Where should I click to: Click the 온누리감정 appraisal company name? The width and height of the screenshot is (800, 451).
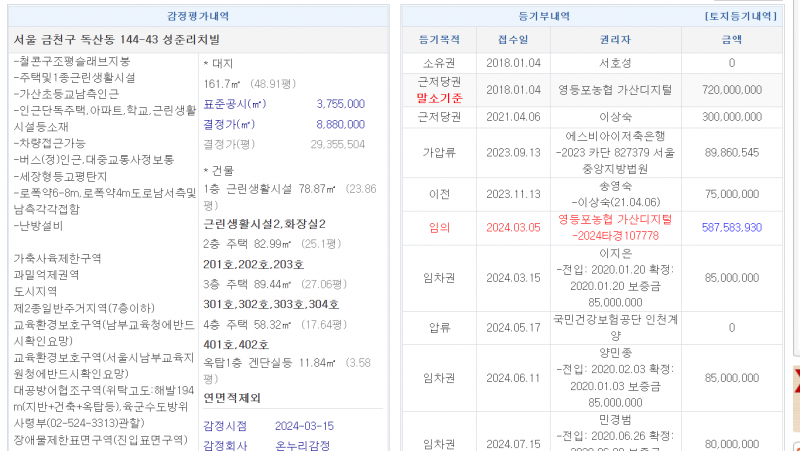pyautogui.click(x=303, y=444)
